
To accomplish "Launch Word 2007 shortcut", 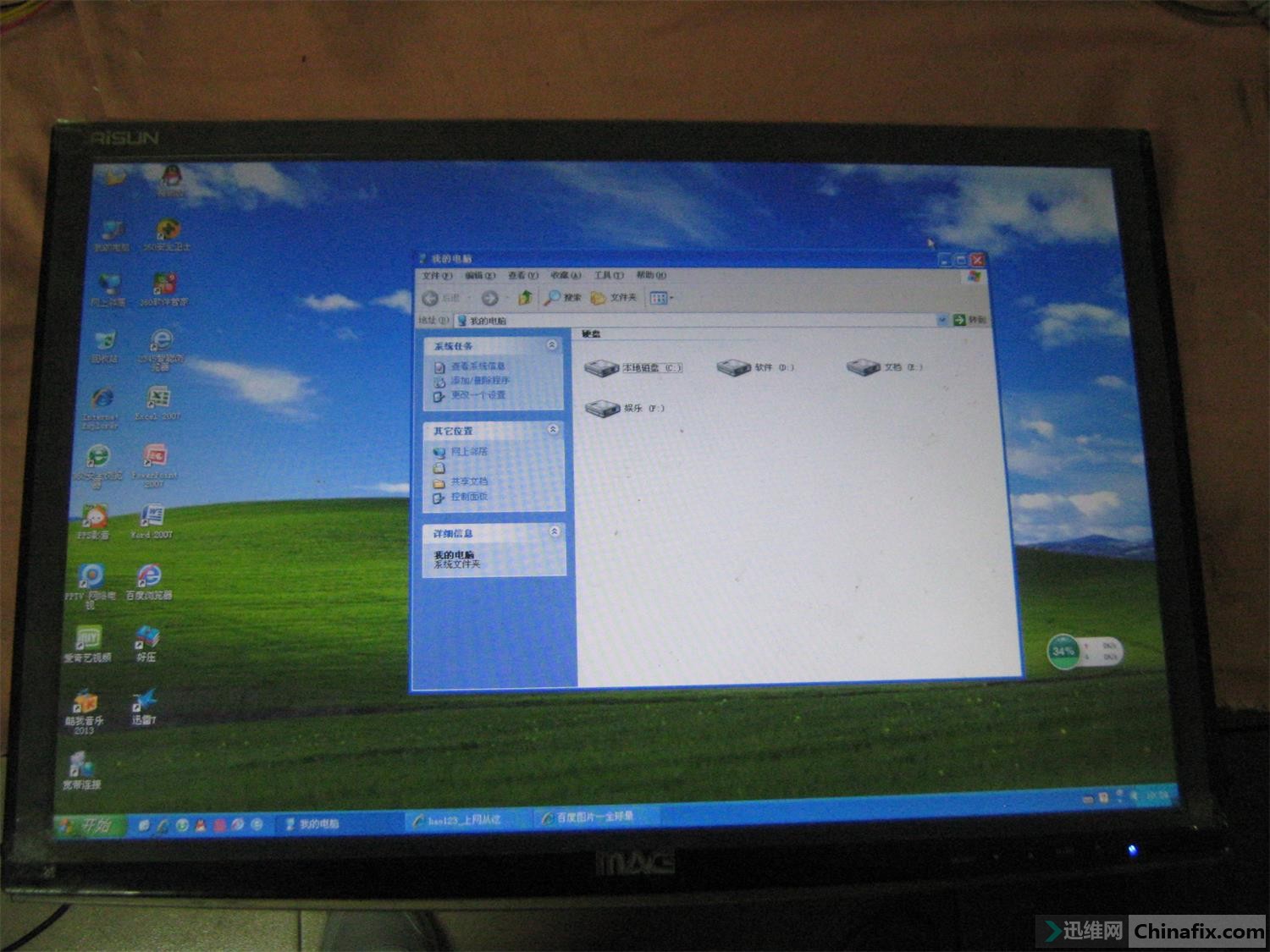I will pyautogui.click(x=152, y=522).
